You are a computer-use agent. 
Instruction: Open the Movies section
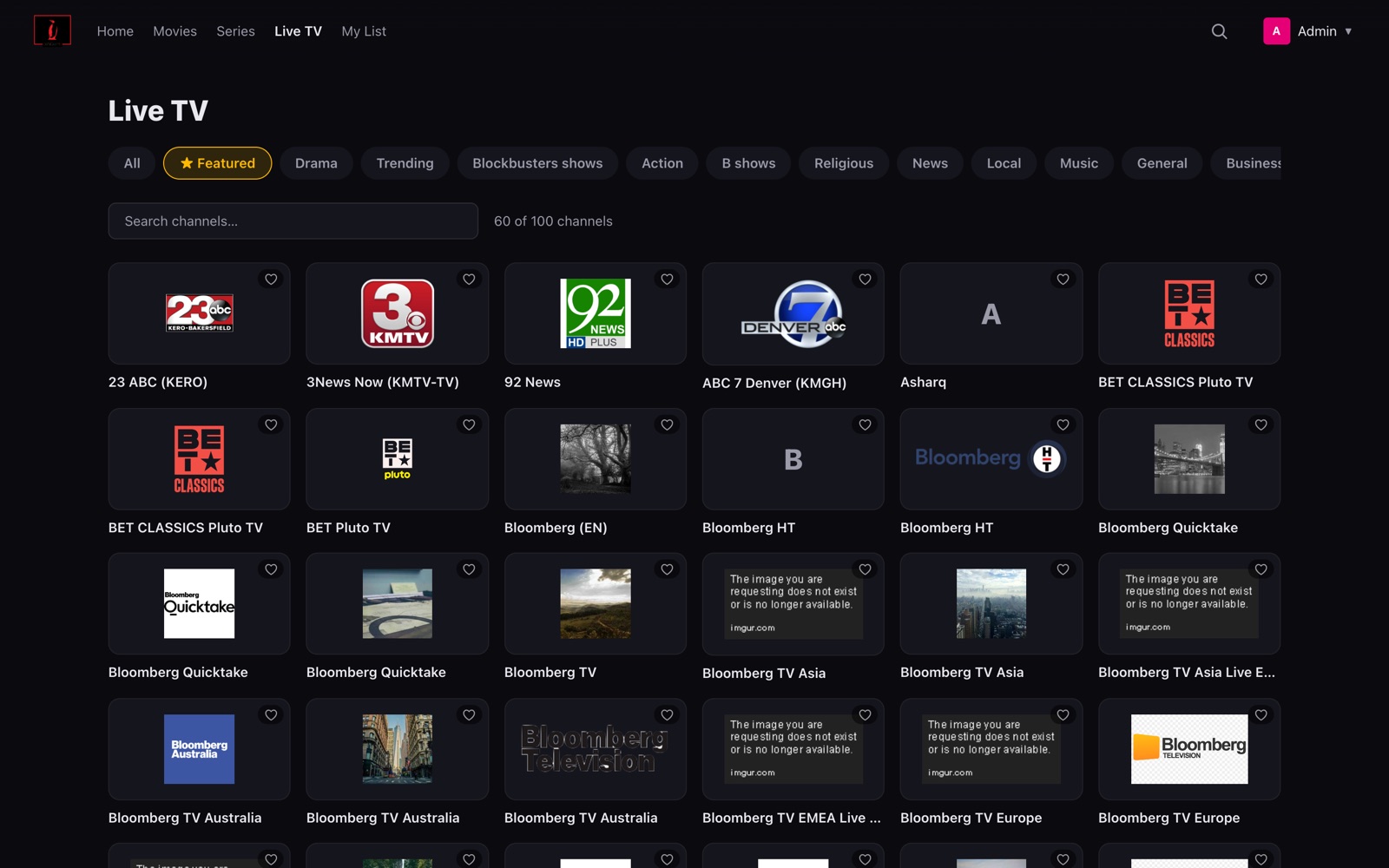pyautogui.click(x=174, y=31)
